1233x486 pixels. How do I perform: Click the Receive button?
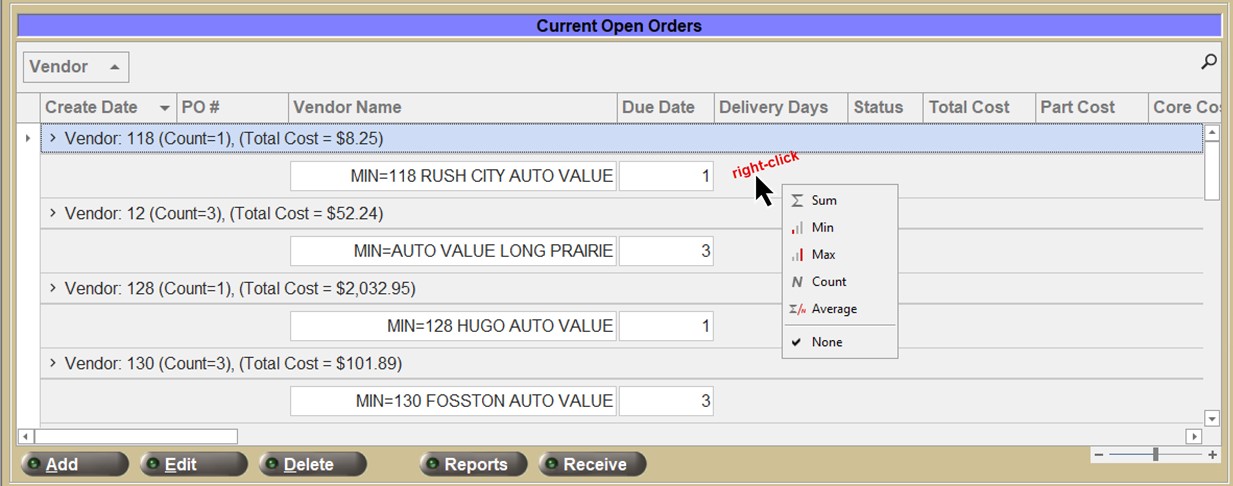(x=593, y=464)
